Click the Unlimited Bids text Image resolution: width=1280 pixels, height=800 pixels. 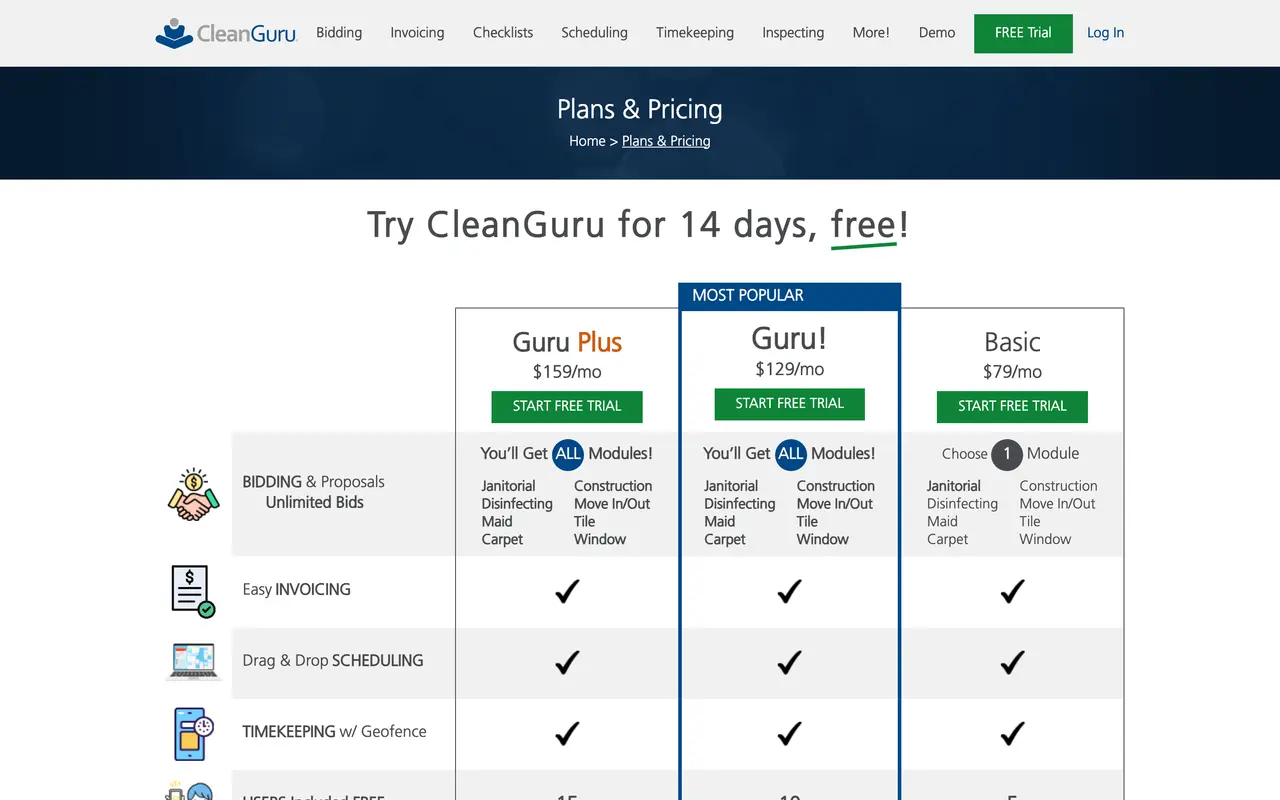click(314, 503)
